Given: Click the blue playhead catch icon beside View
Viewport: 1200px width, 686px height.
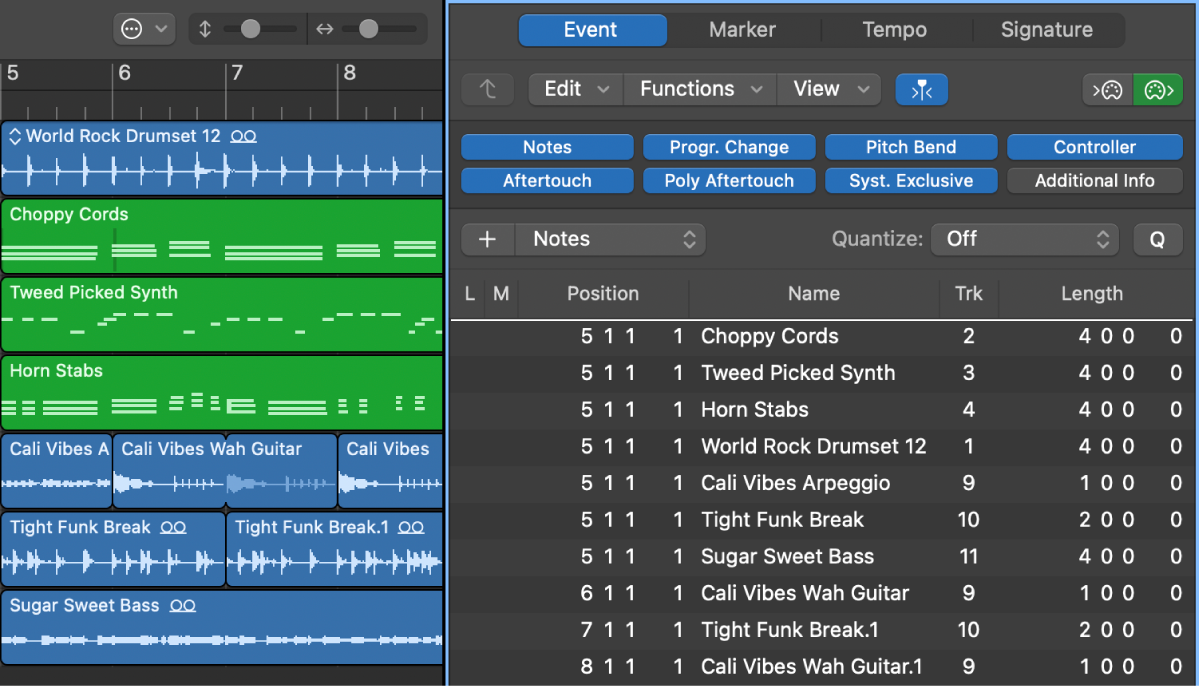Looking at the screenshot, I should [921, 89].
